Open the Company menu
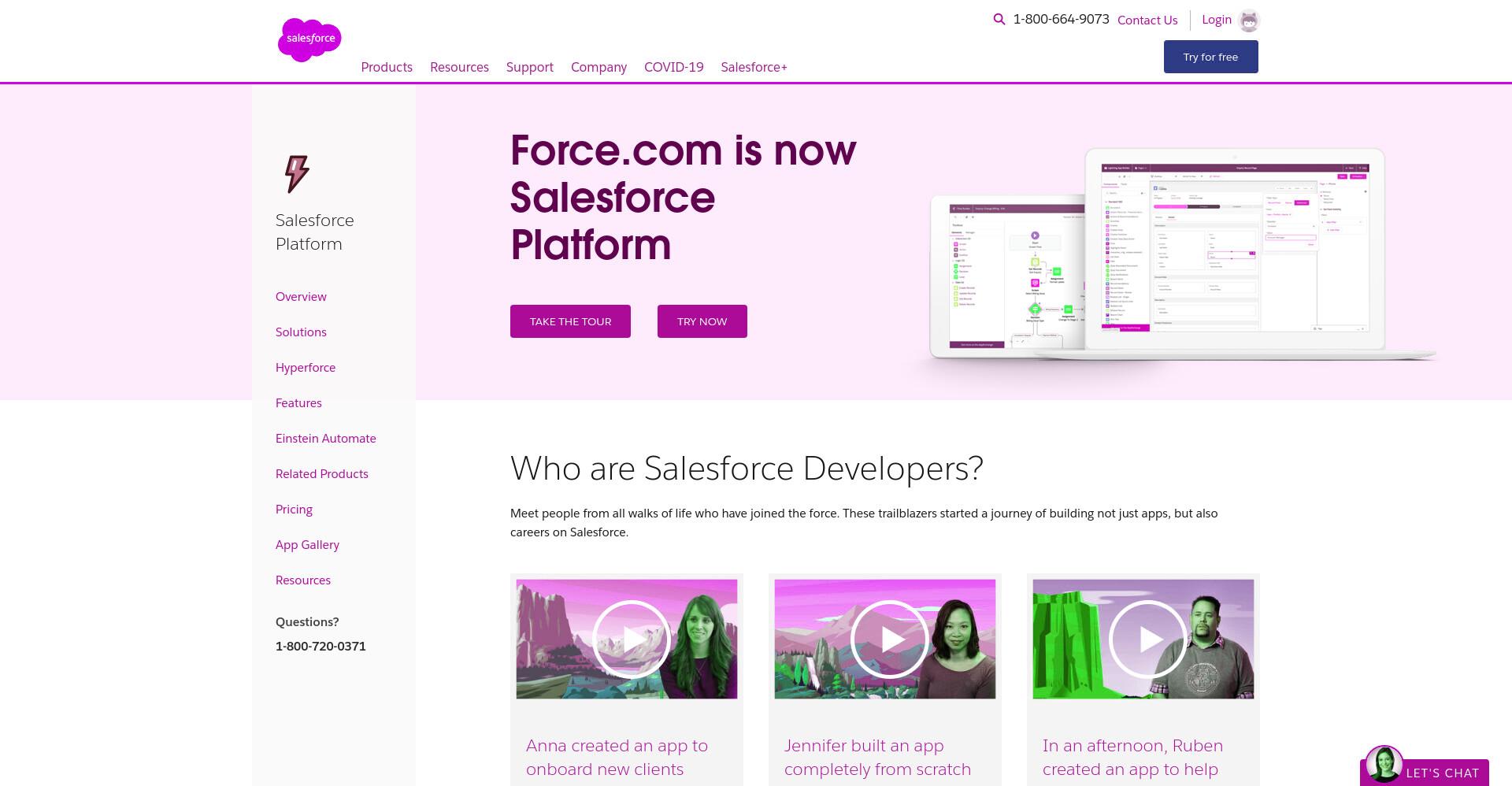The width and height of the screenshot is (1512, 786). pyautogui.click(x=598, y=67)
